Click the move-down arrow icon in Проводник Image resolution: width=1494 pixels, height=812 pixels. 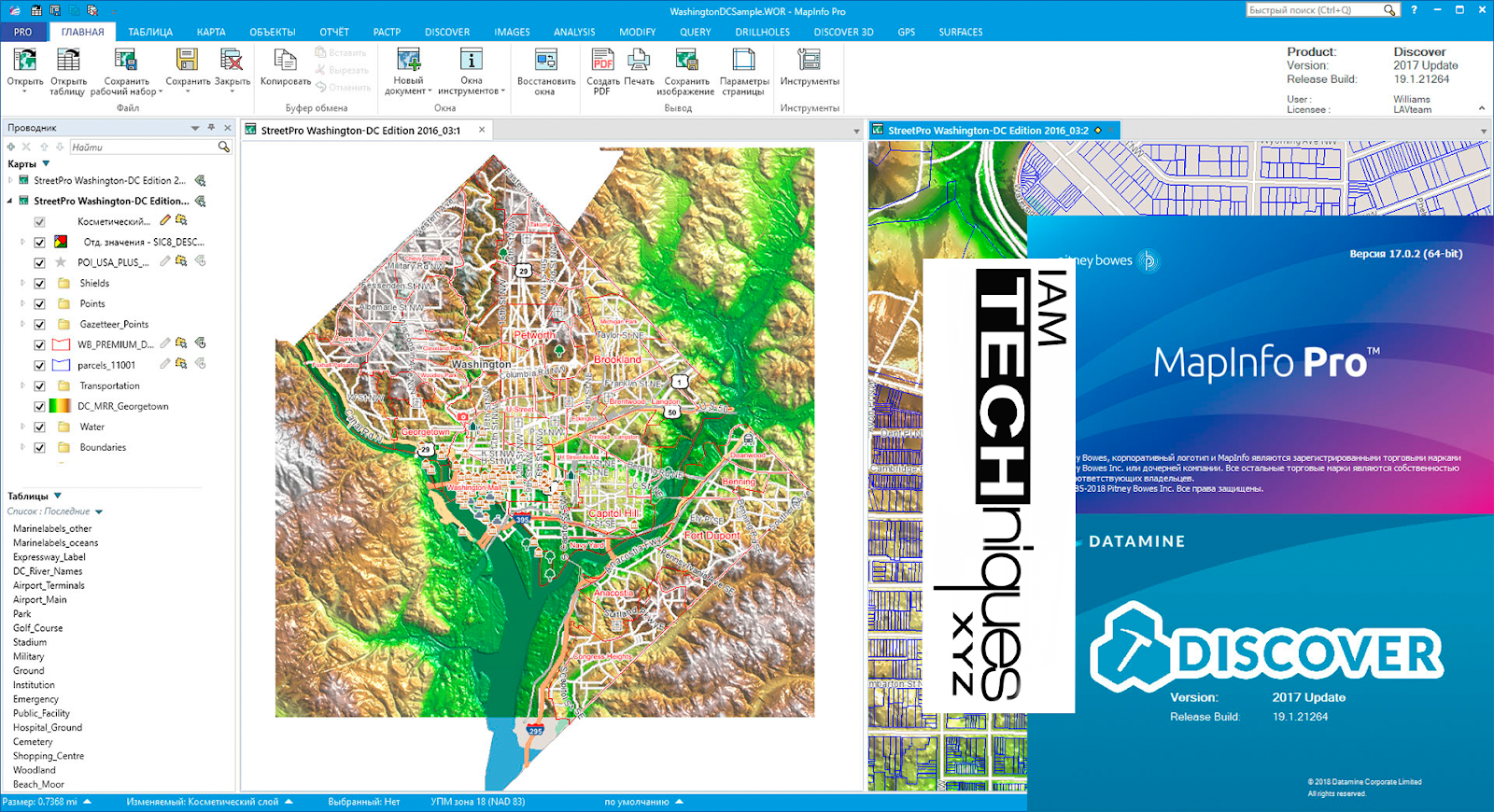point(60,147)
